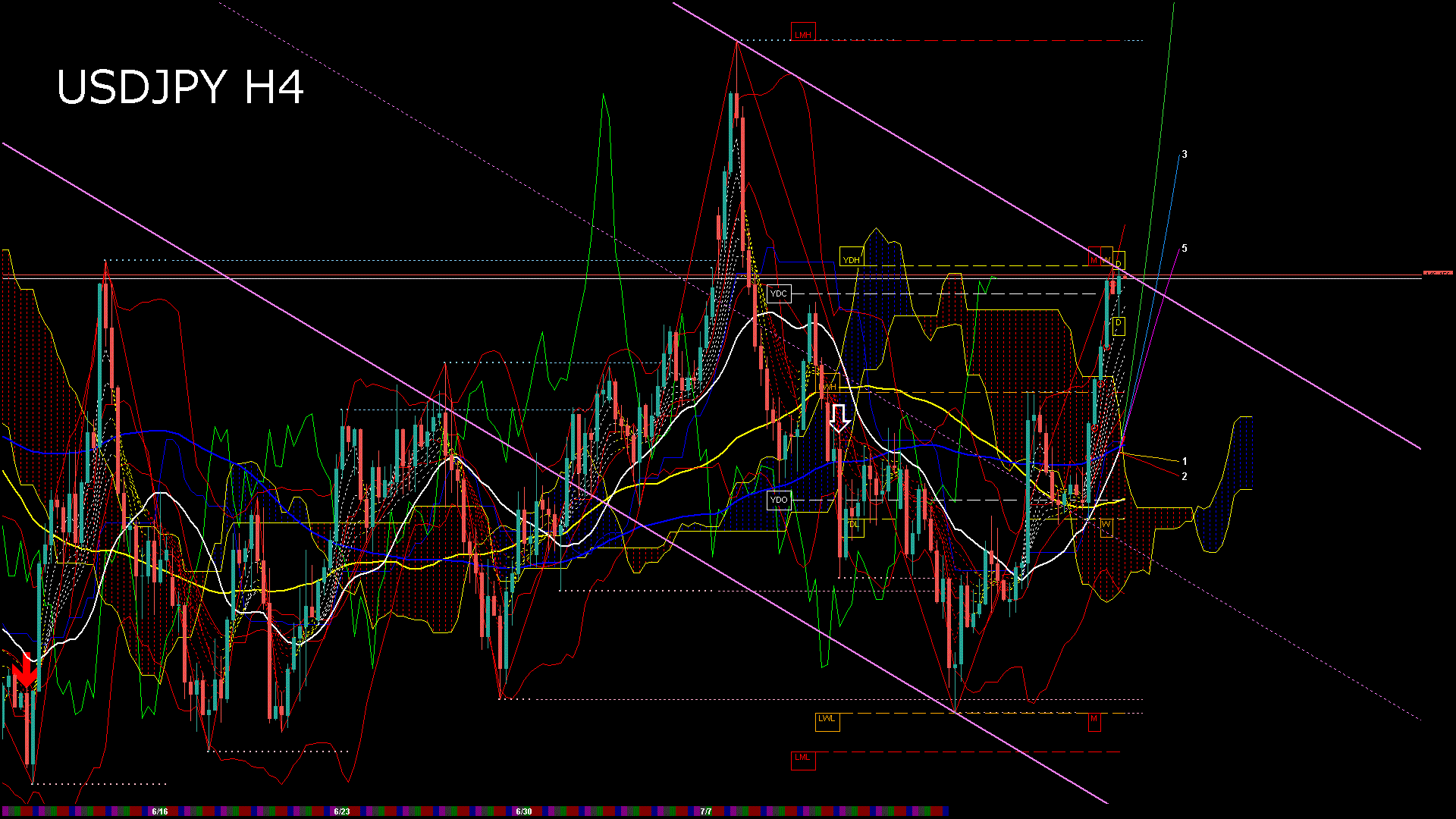Click the red M box beside LWL line

(1094, 720)
